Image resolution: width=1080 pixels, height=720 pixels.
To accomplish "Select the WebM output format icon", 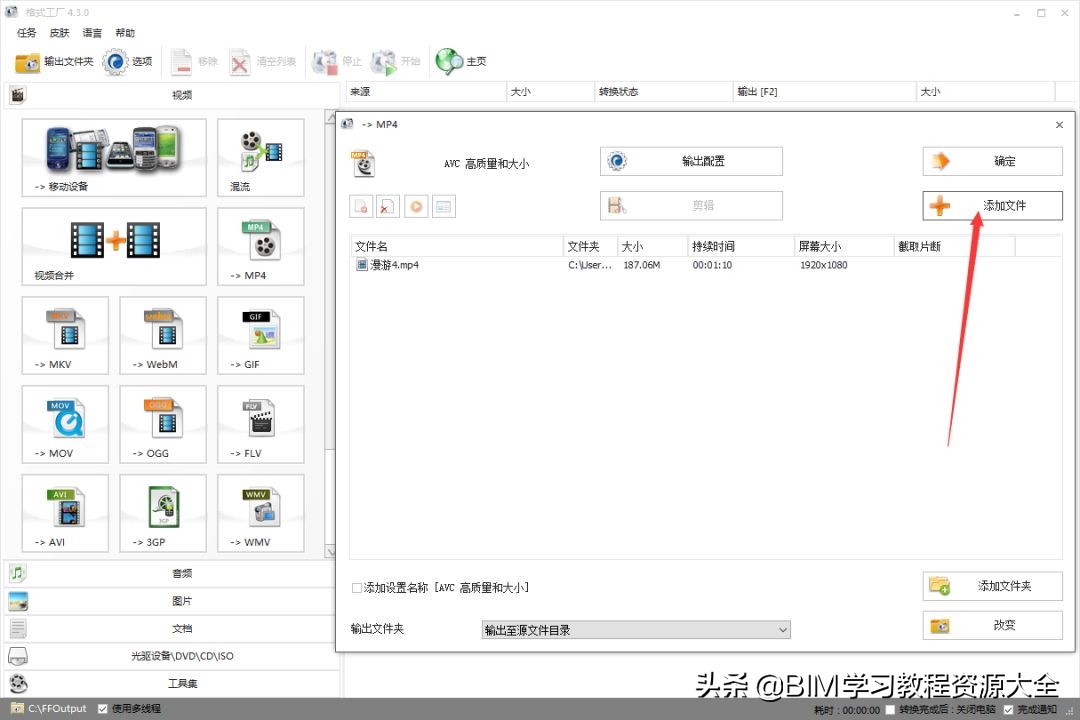I will tap(162, 335).
